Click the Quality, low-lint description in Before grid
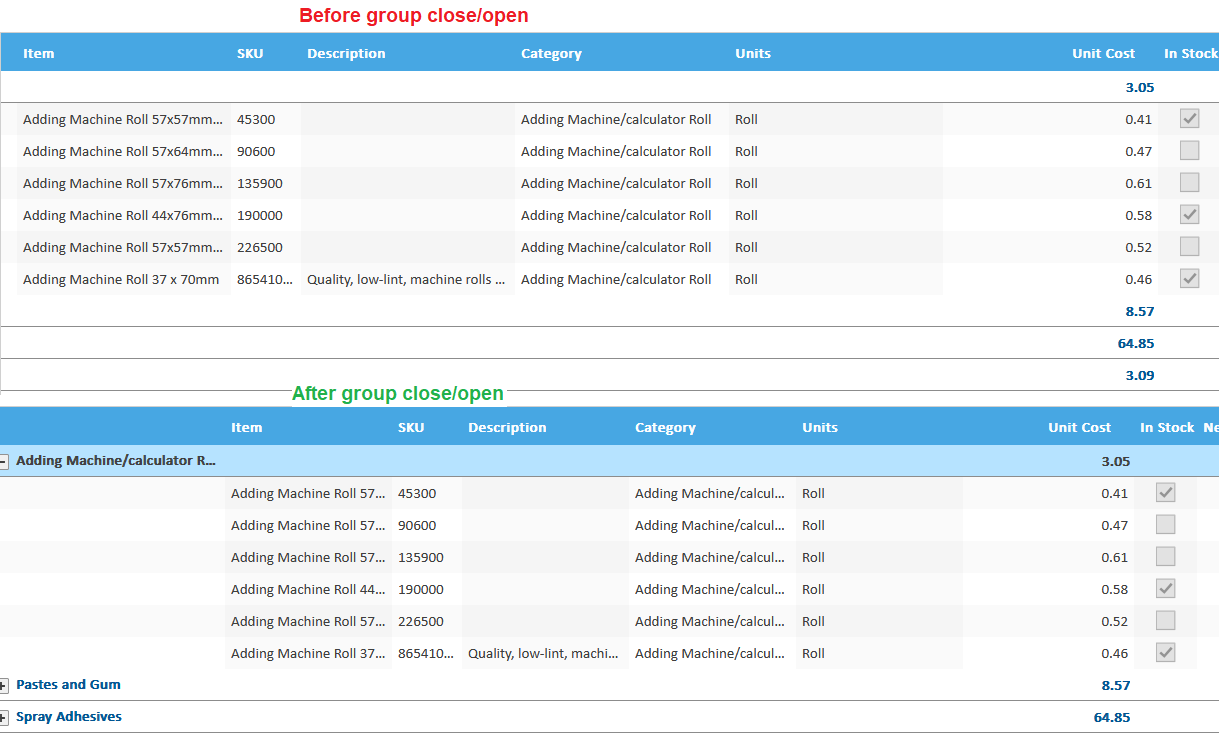 pyautogui.click(x=406, y=279)
